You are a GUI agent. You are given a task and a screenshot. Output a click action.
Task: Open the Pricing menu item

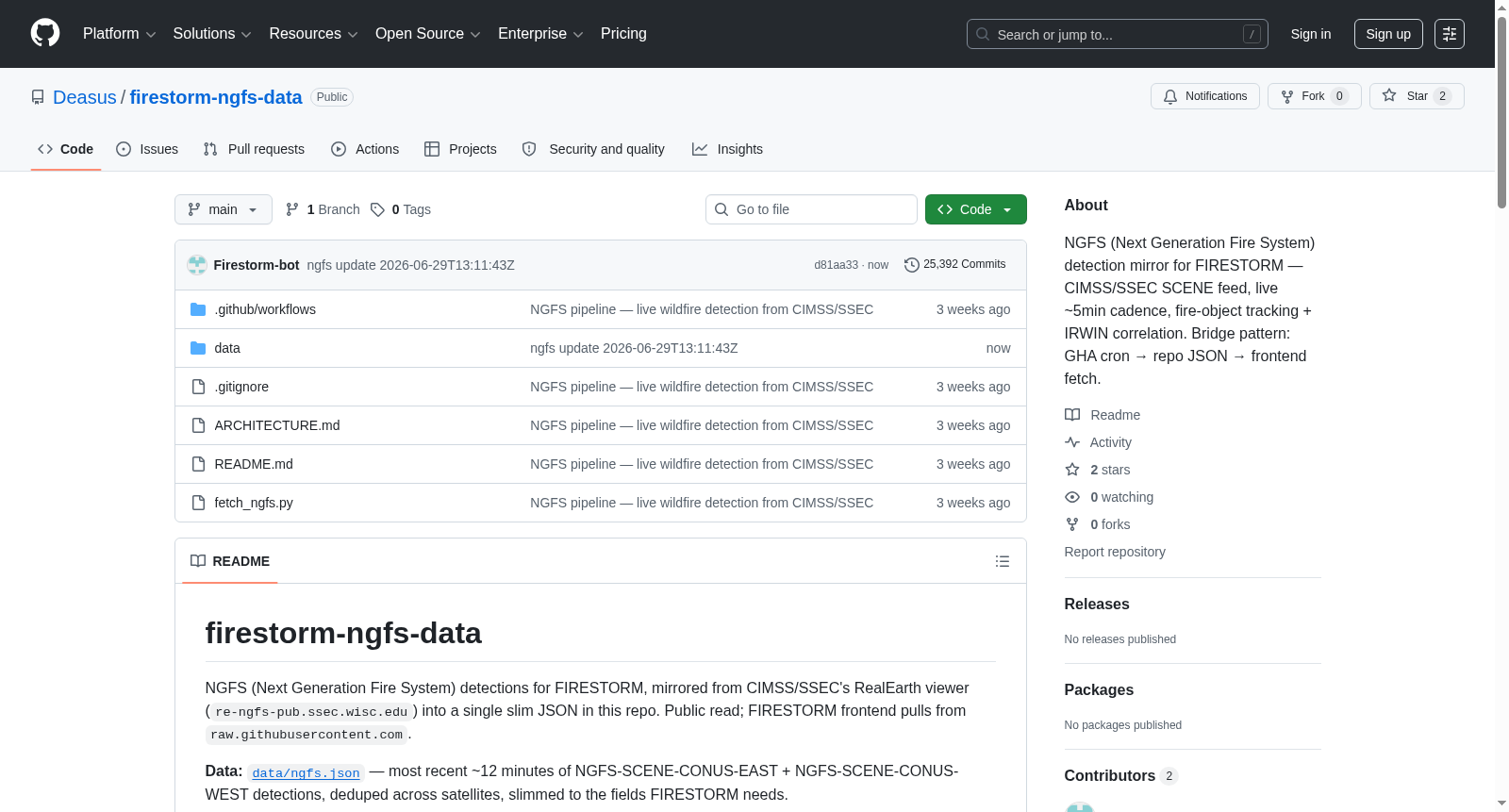(x=623, y=34)
